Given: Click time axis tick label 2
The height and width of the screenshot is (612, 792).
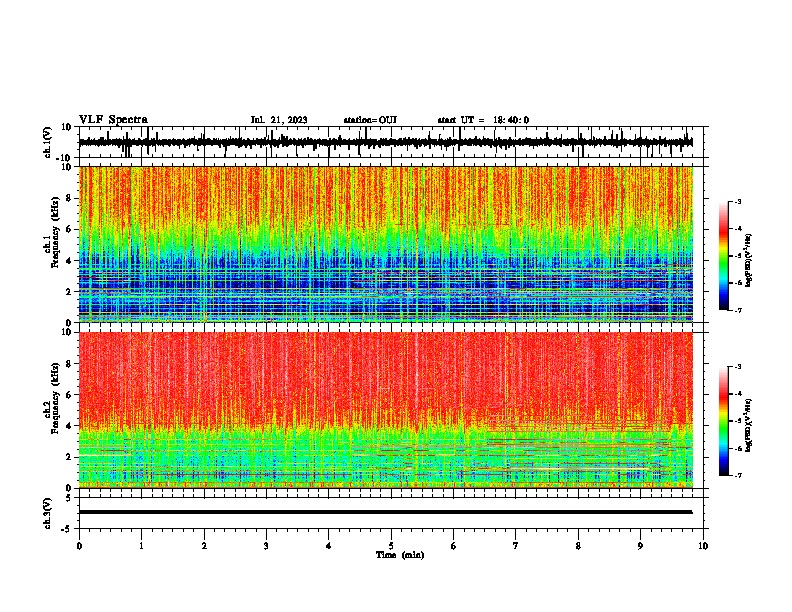Looking at the screenshot, I should (x=204, y=546).
